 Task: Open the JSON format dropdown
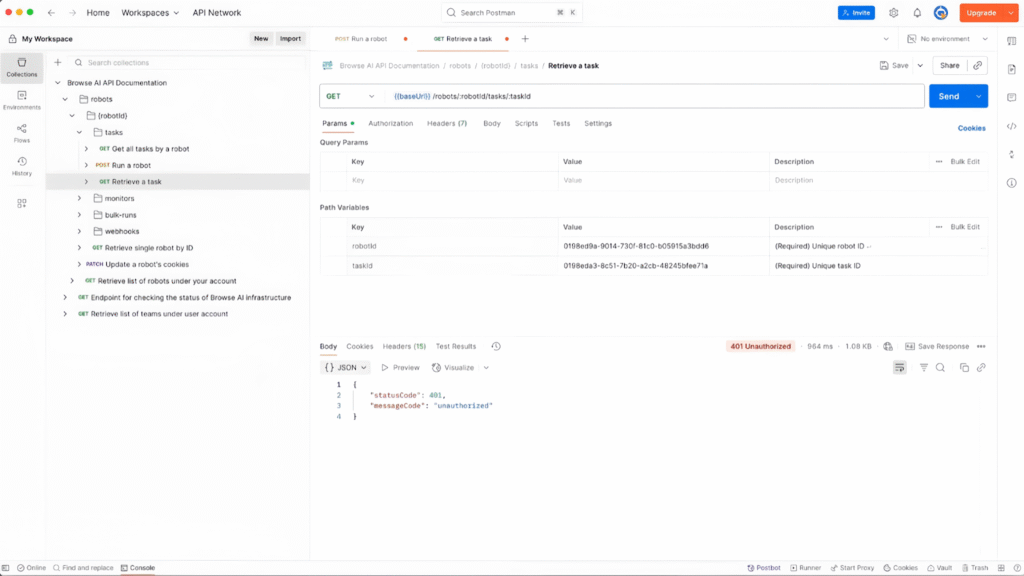click(x=346, y=367)
